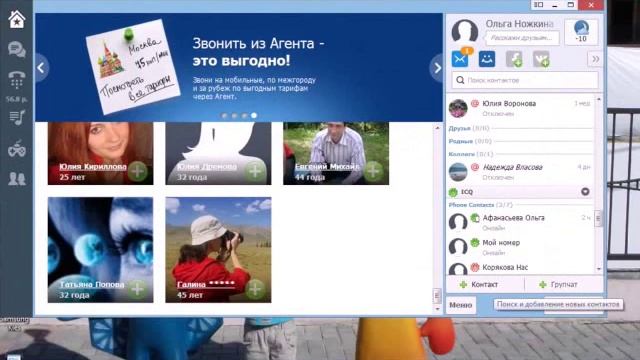The height and width of the screenshot is (360, 640).
Task: Open the Меню button
Action: pos(461,305)
